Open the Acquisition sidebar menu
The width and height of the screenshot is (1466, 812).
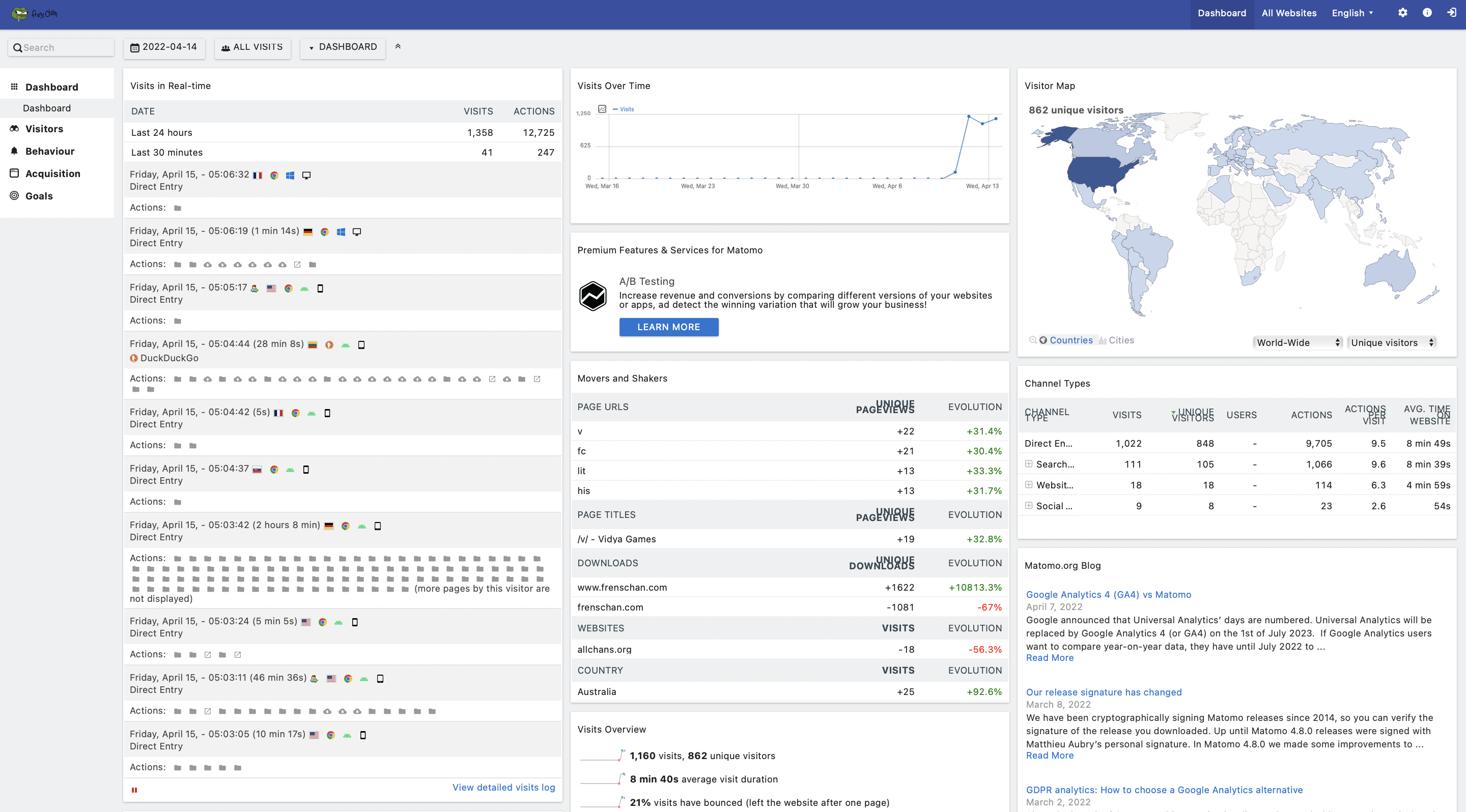(x=53, y=173)
